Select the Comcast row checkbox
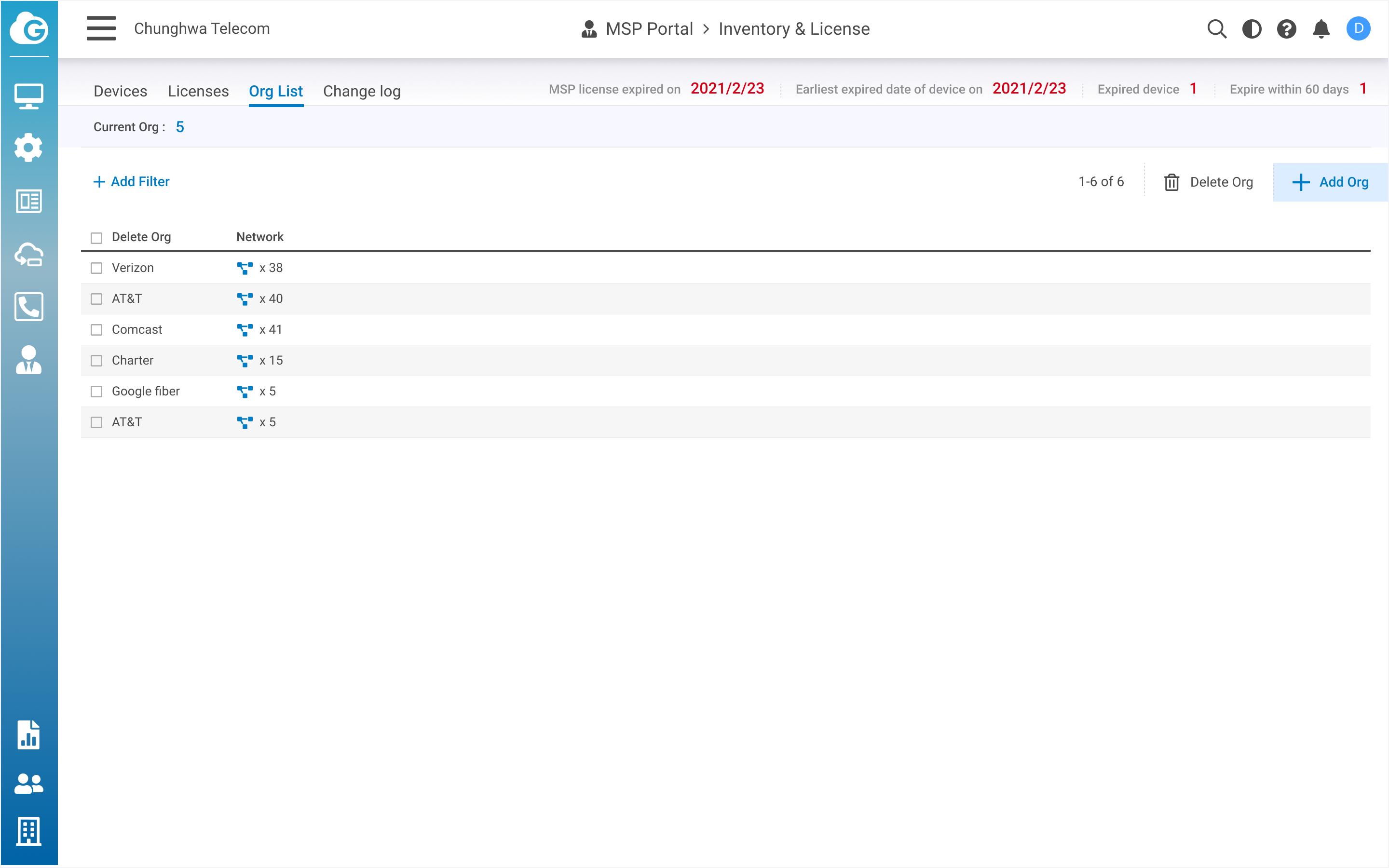 pos(96,330)
